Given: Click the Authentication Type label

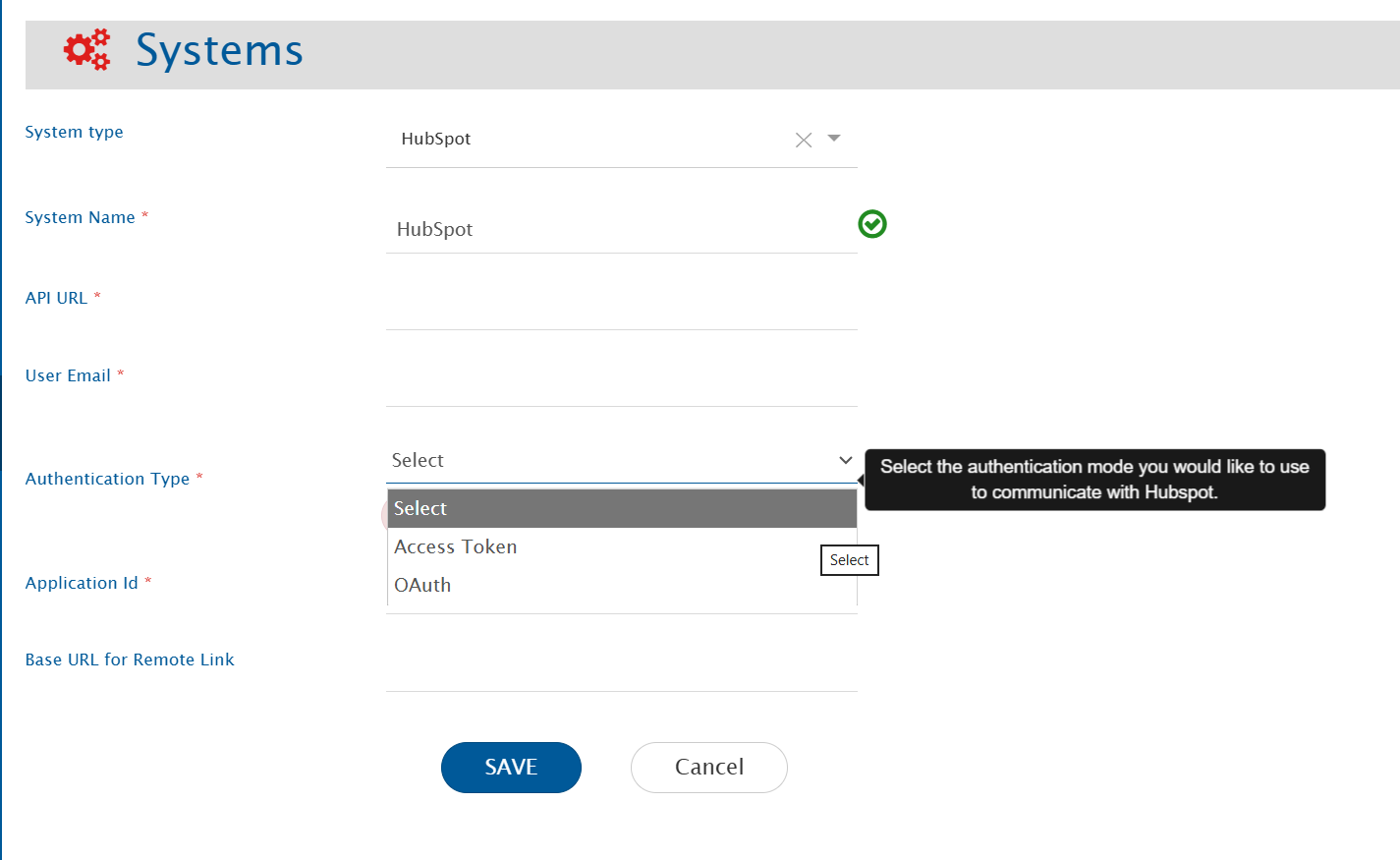Looking at the screenshot, I should pyautogui.click(x=107, y=479).
